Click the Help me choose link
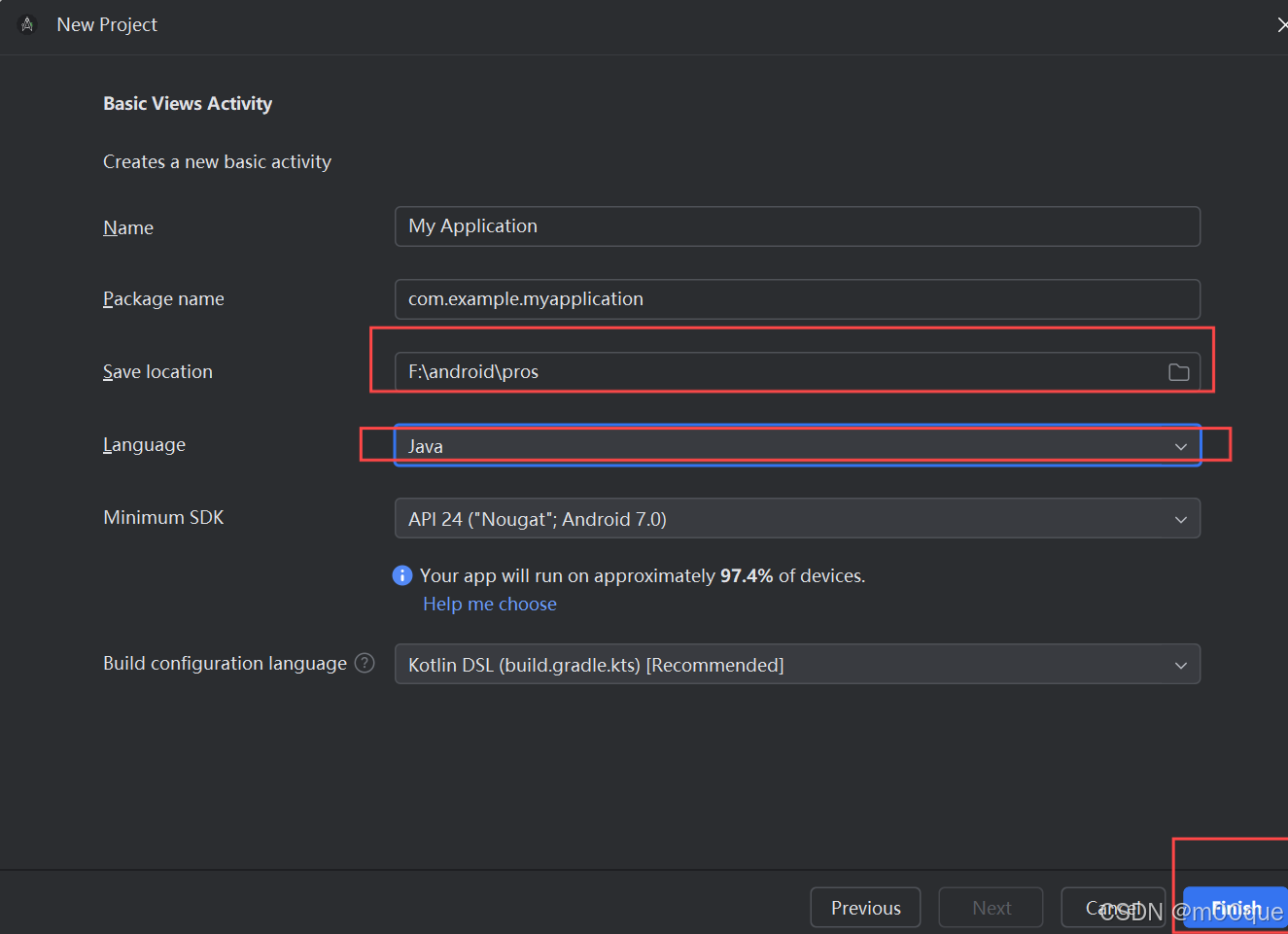This screenshot has width=1288, height=934. [489, 604]
